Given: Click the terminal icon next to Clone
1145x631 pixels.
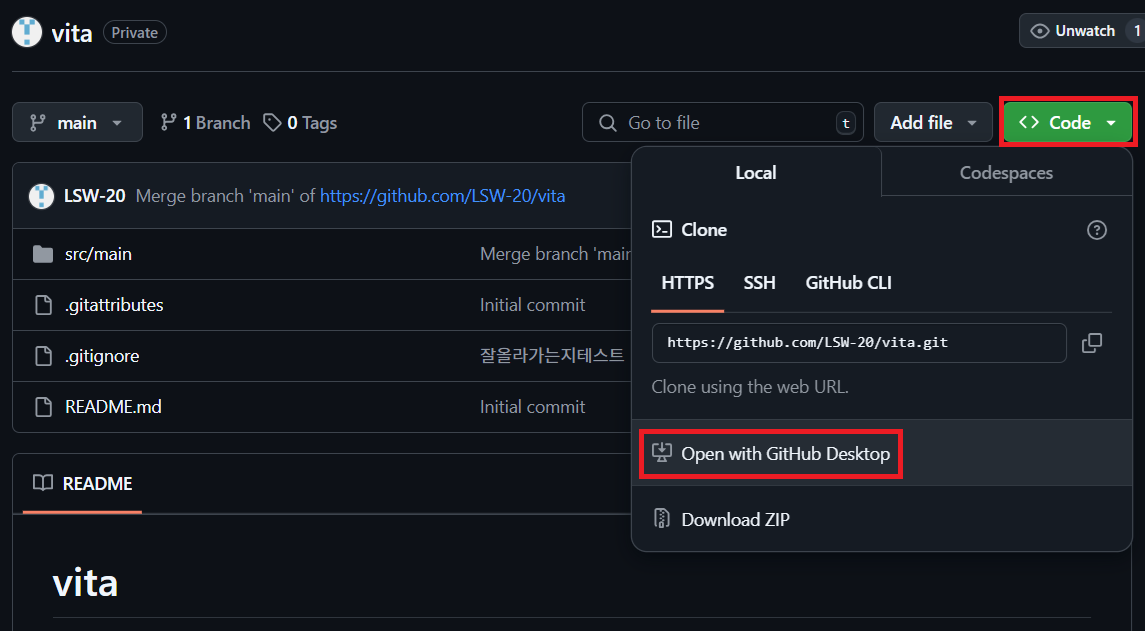Looking at the screenshot, I should coord(662,229).
